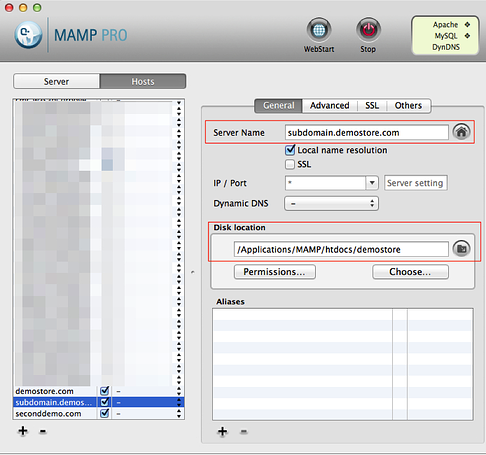Screen dimensions: 486x455
Task: Click the Stop label under the power button
Action: click(368, 49)
